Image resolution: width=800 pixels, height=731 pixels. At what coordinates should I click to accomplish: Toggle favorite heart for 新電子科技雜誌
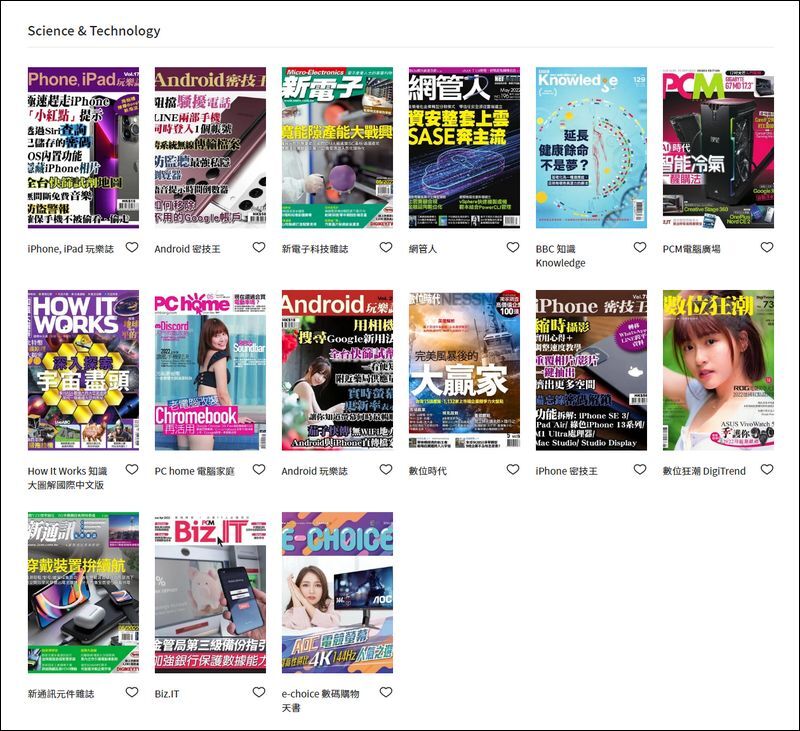point(386,247)
